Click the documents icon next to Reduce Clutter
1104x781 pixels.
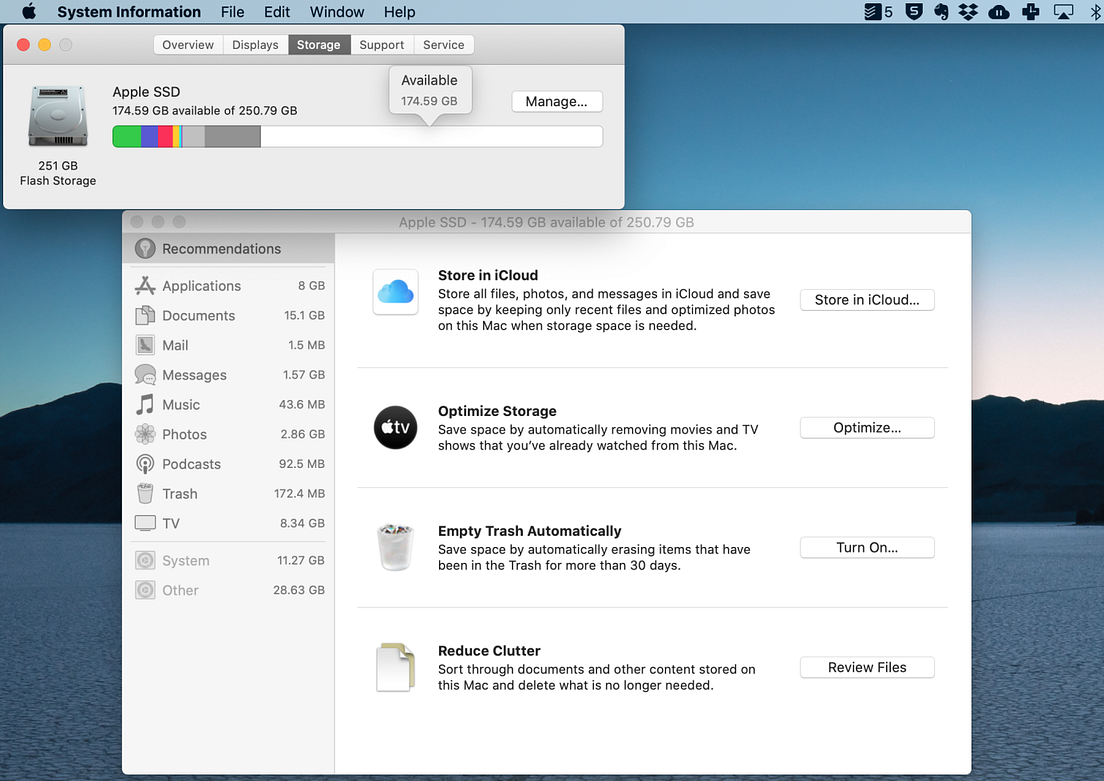[x=395, y=667]
